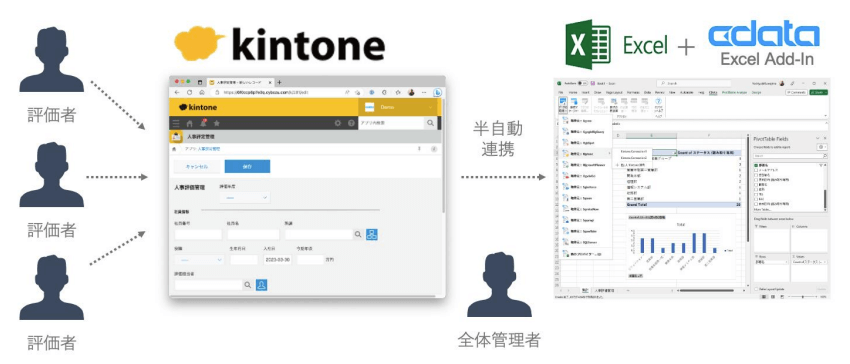This screenshot has width=850, height=364.
Task: Click the blue user picker icon
Action: [261, 285]
